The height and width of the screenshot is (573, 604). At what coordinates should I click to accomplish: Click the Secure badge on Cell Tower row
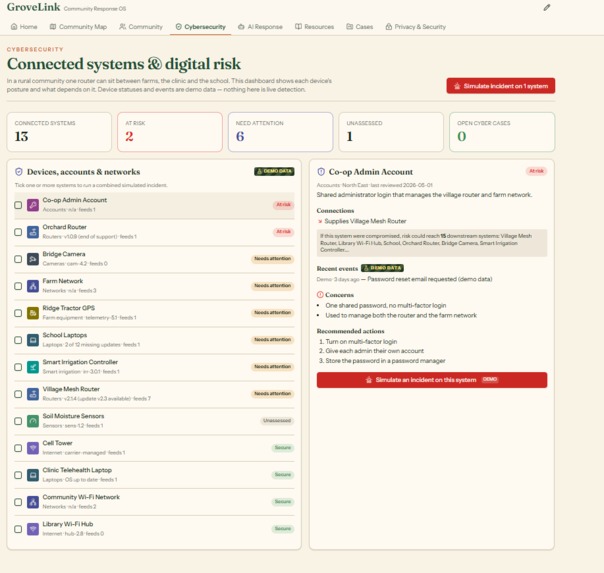tap(283, 447)
